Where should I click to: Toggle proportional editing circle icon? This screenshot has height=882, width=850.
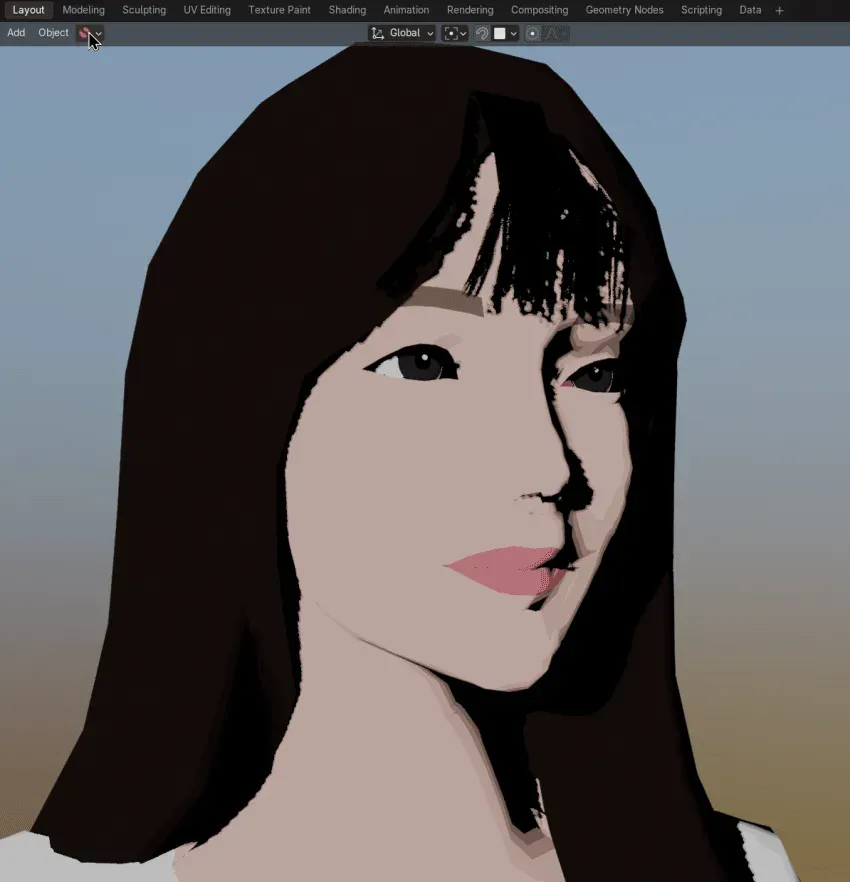[532, 33]
